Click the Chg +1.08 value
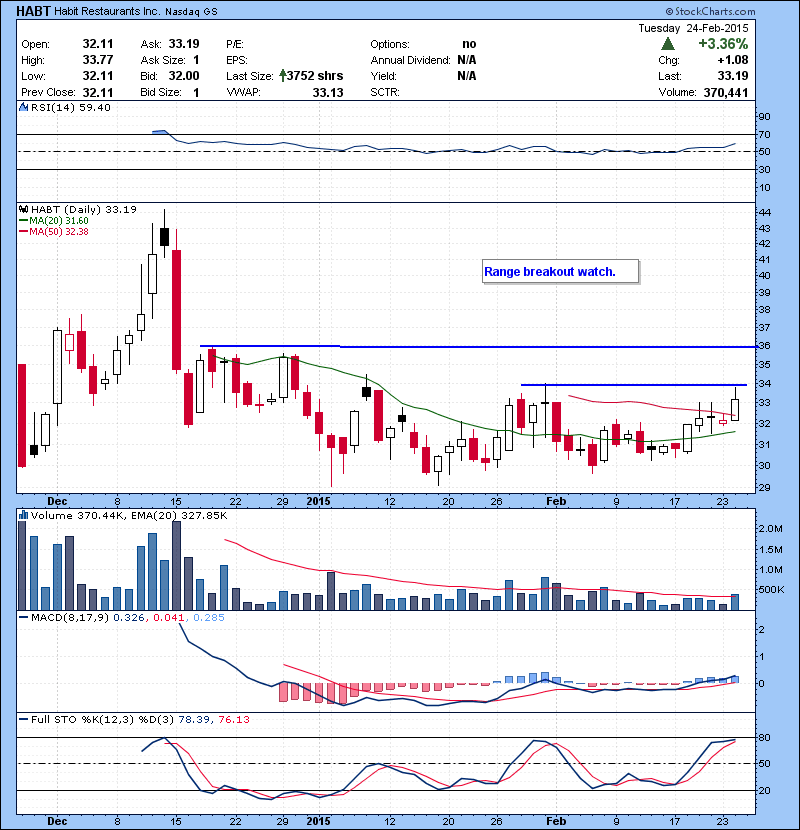 coord(733,60)
